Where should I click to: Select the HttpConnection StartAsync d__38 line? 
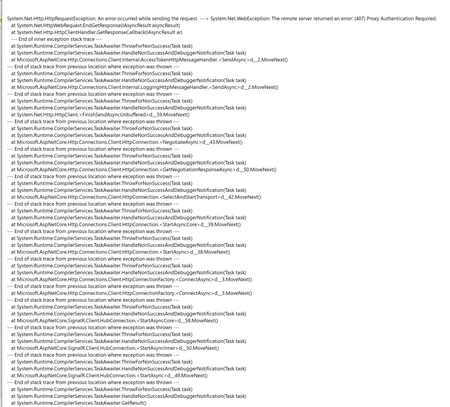121,252
